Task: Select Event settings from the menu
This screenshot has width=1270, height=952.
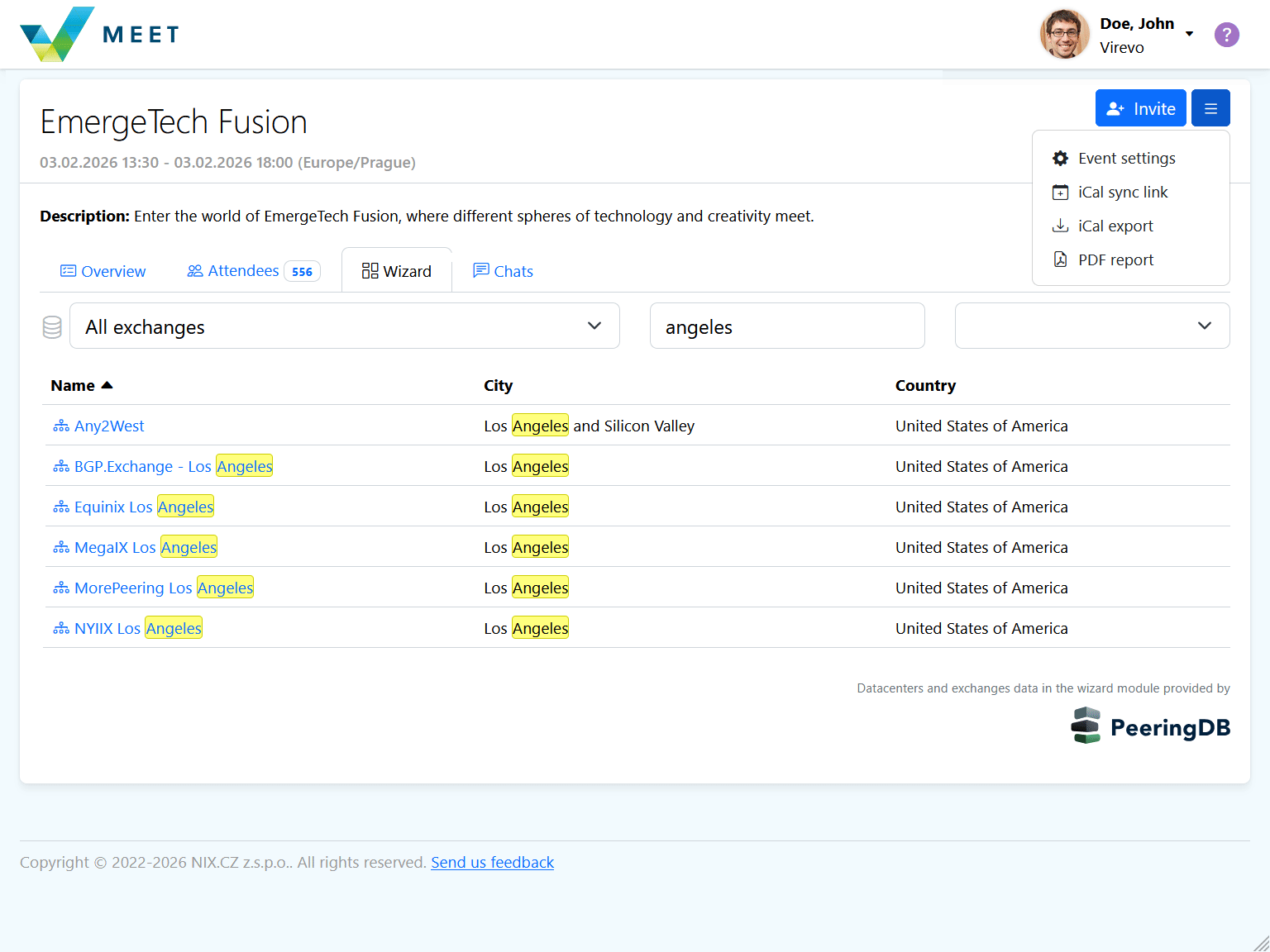Action: [x=1126, y=159]
